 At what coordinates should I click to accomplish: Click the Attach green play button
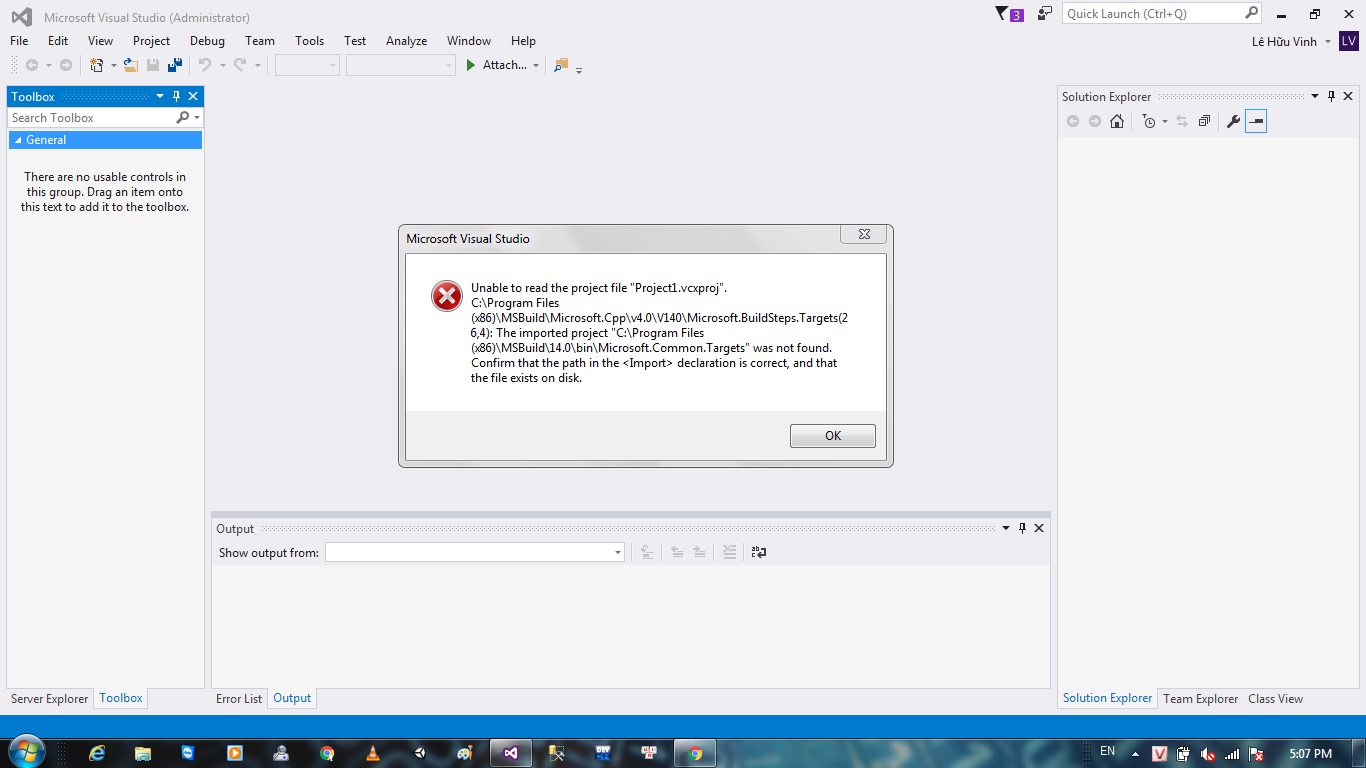tap(471, 65)
